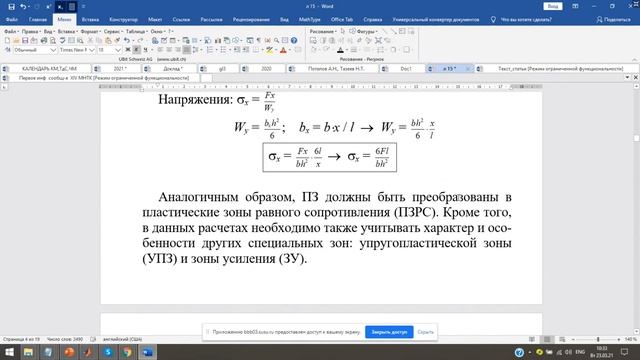Click the Print Preview icon
The height and width of the screenshot is (360, 640).
pos(53,40)
